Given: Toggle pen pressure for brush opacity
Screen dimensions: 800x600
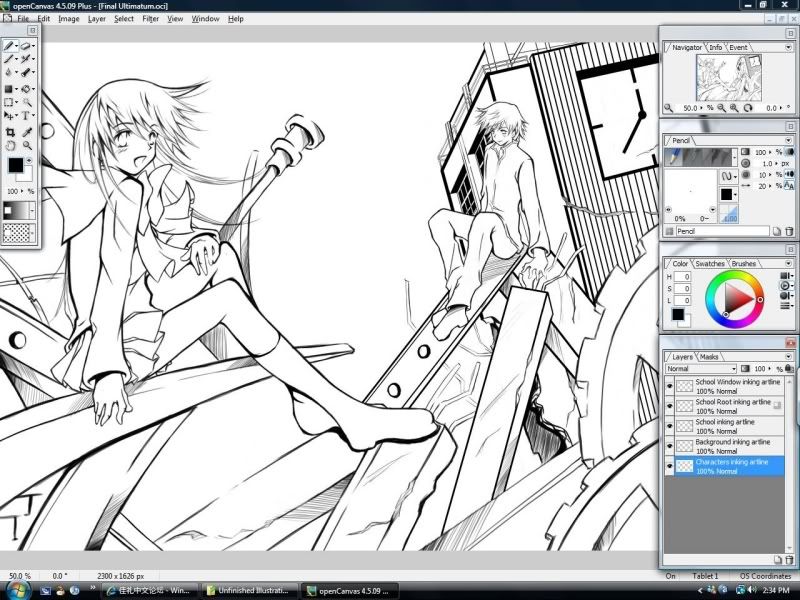Looking at the screenshot, I should click(x=789, y=152).
